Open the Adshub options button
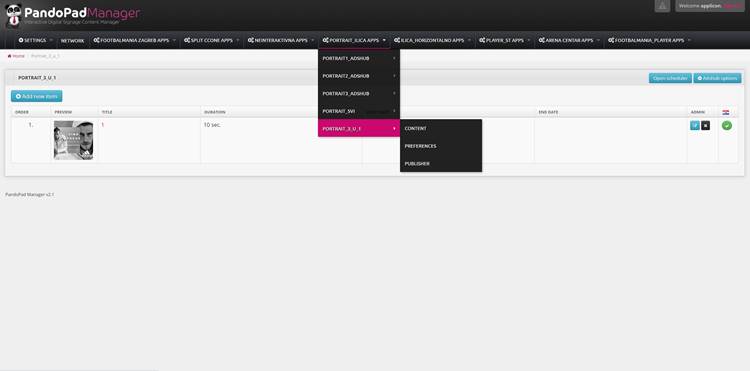 (x=717, y=78)
